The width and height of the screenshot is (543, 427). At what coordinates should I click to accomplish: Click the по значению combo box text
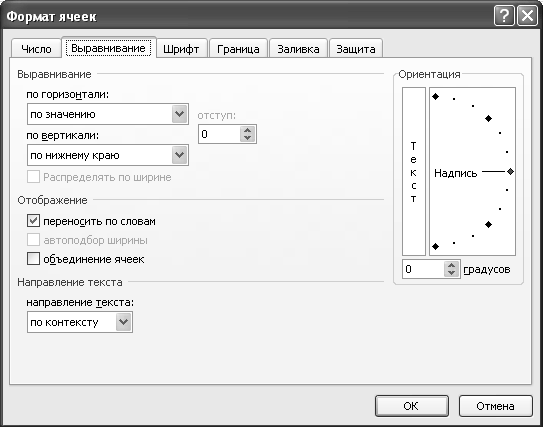(x=63, y=114)
